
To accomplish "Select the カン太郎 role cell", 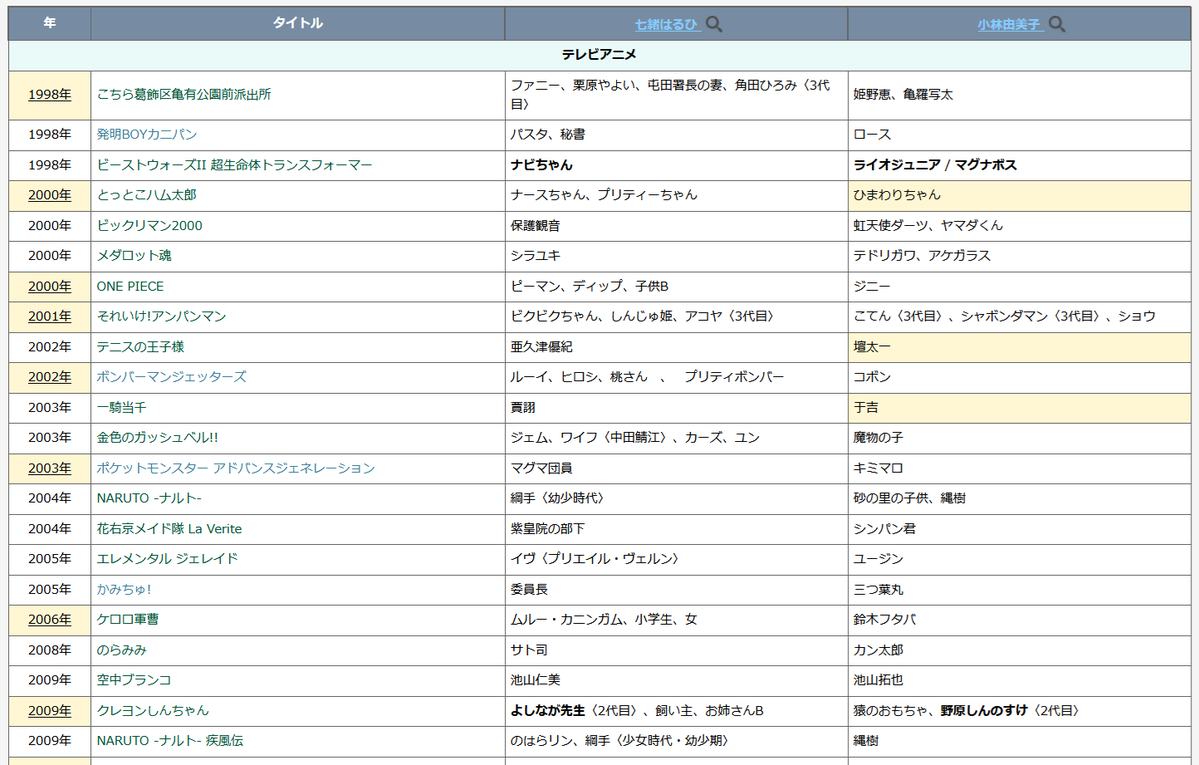I will tap(1019, 650).
